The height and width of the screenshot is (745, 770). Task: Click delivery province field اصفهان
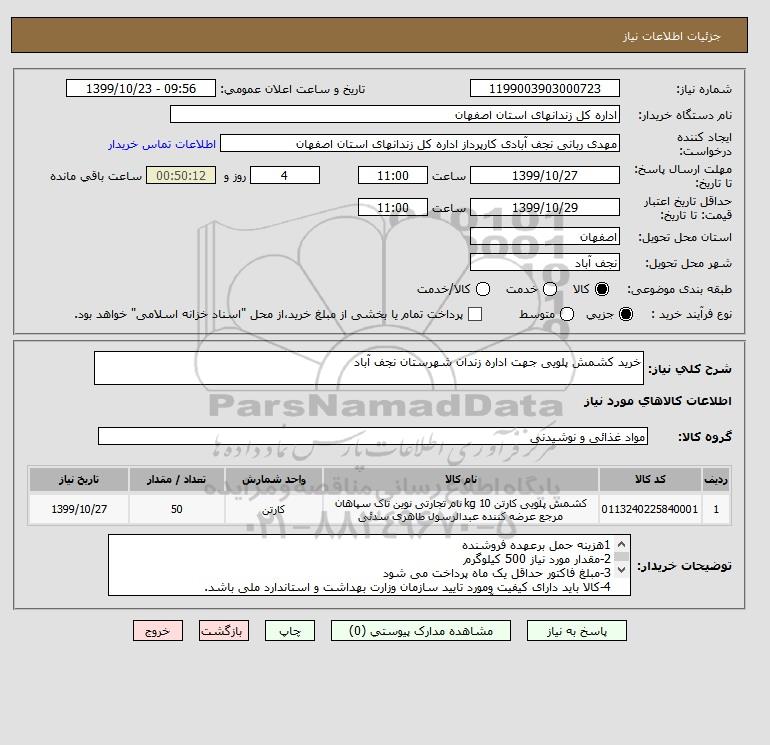click(545, 237)
